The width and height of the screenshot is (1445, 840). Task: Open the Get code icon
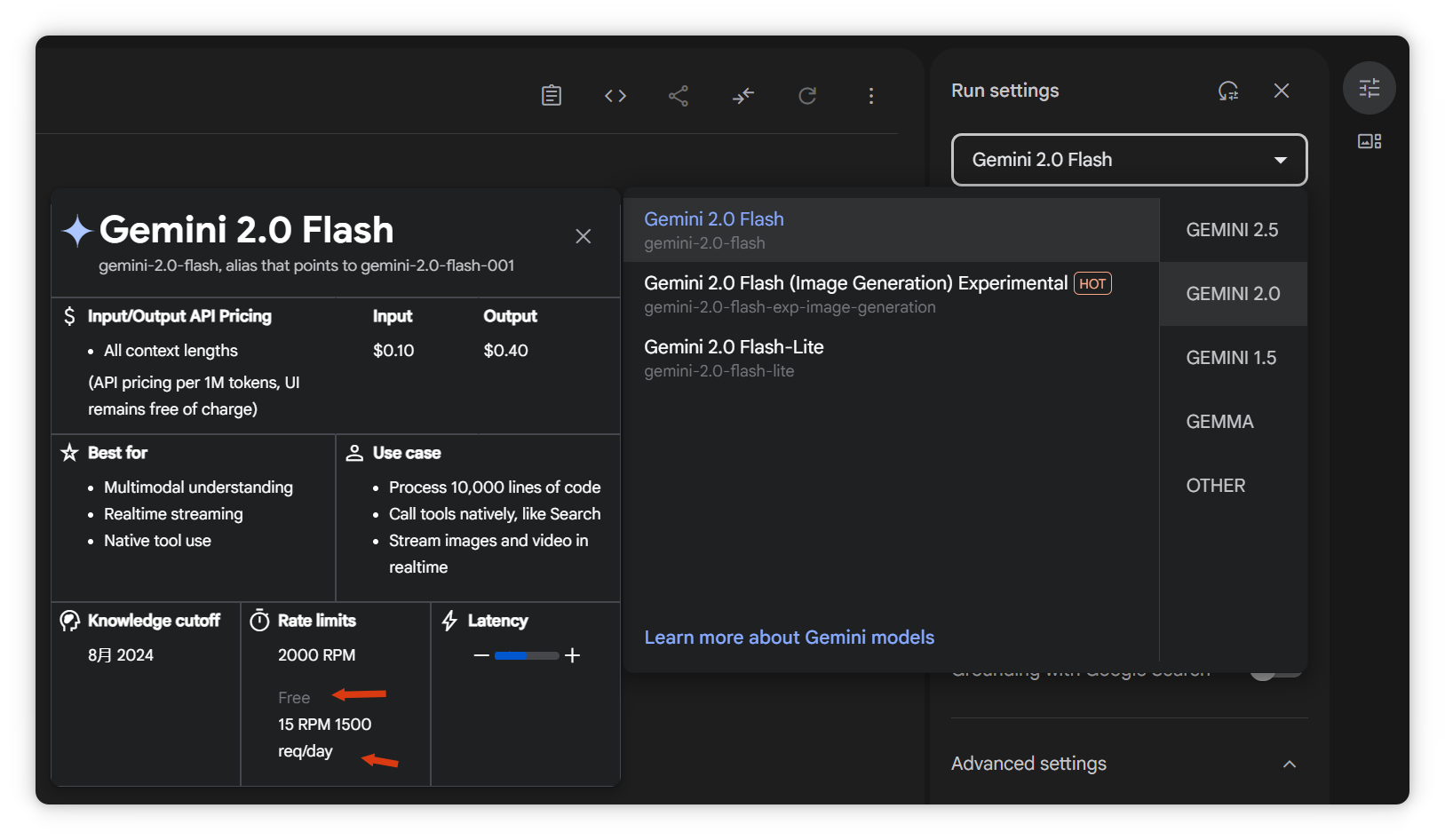tap(615, 95)
